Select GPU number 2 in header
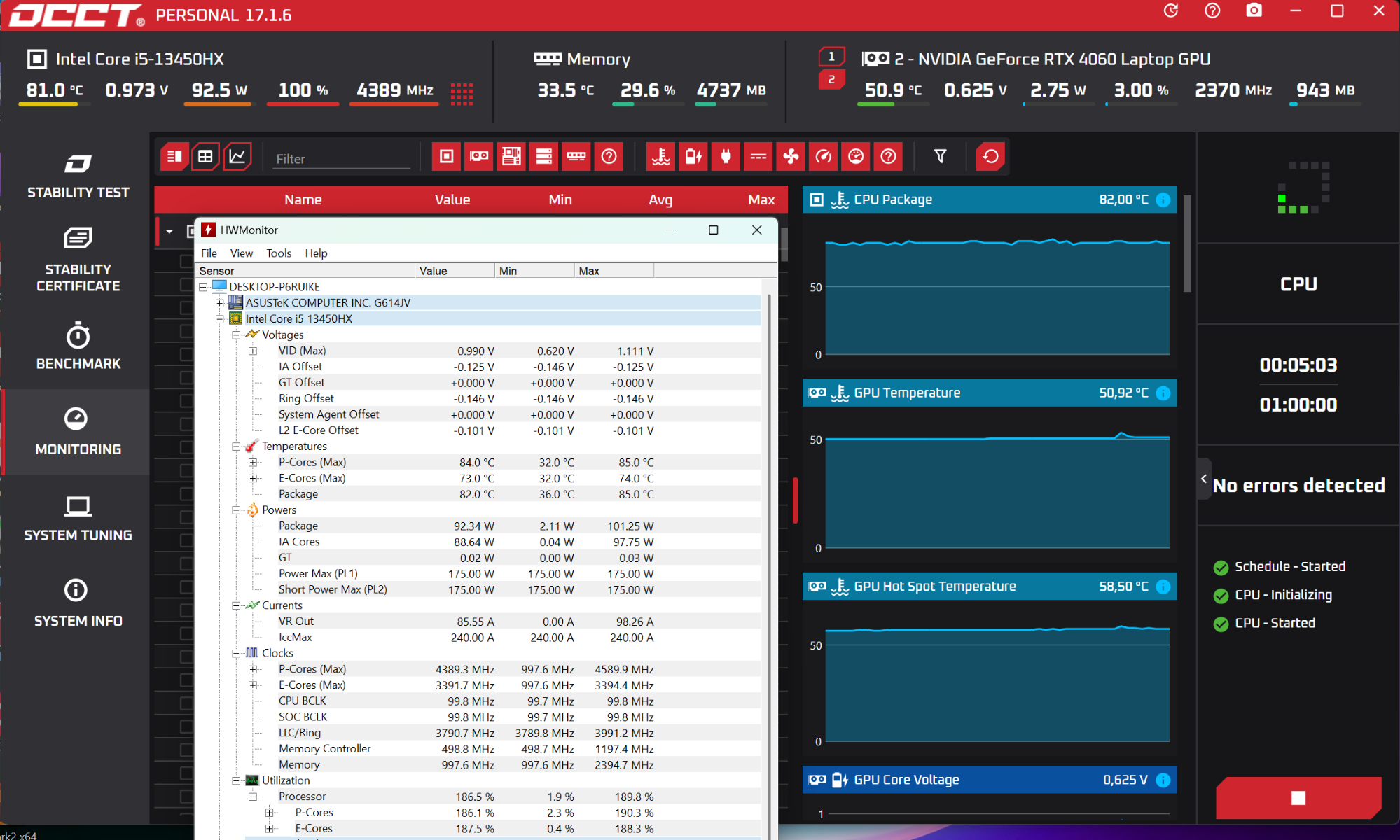Image resolution: width=1400 pixels, height=840 pixels. pyautogui.click(x=831, y=80)
